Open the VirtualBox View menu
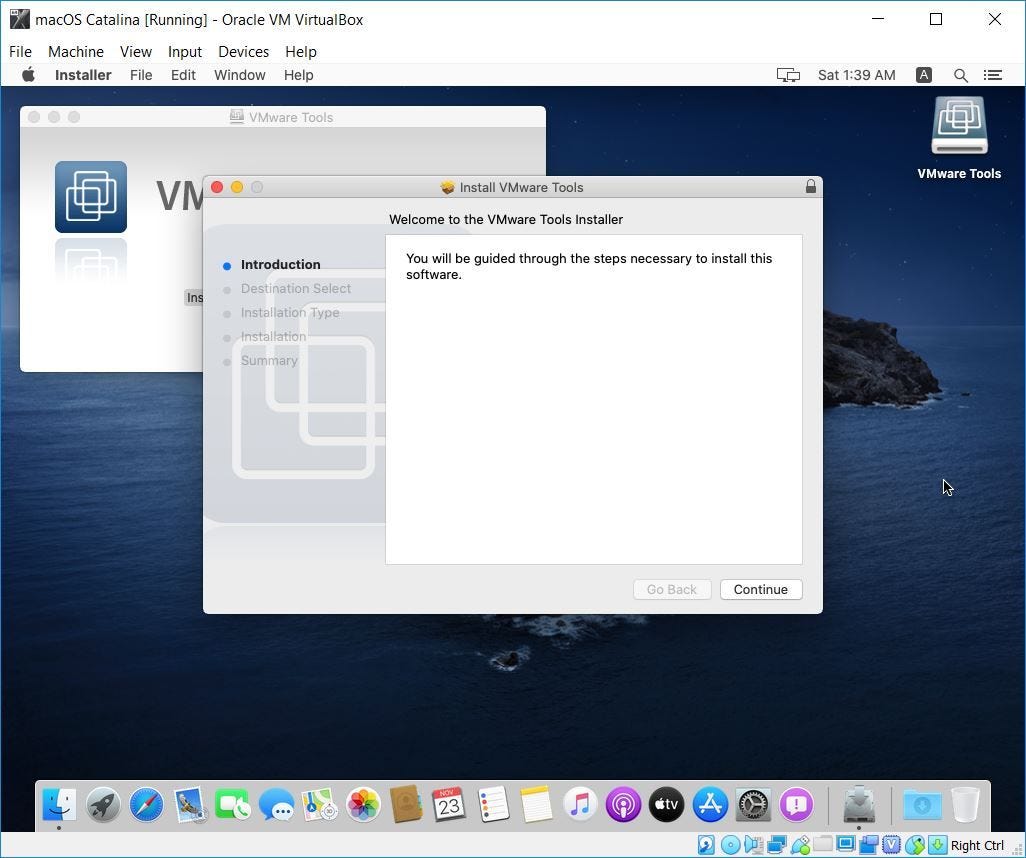Screen dimensions: 1026x858 (135, 52)
